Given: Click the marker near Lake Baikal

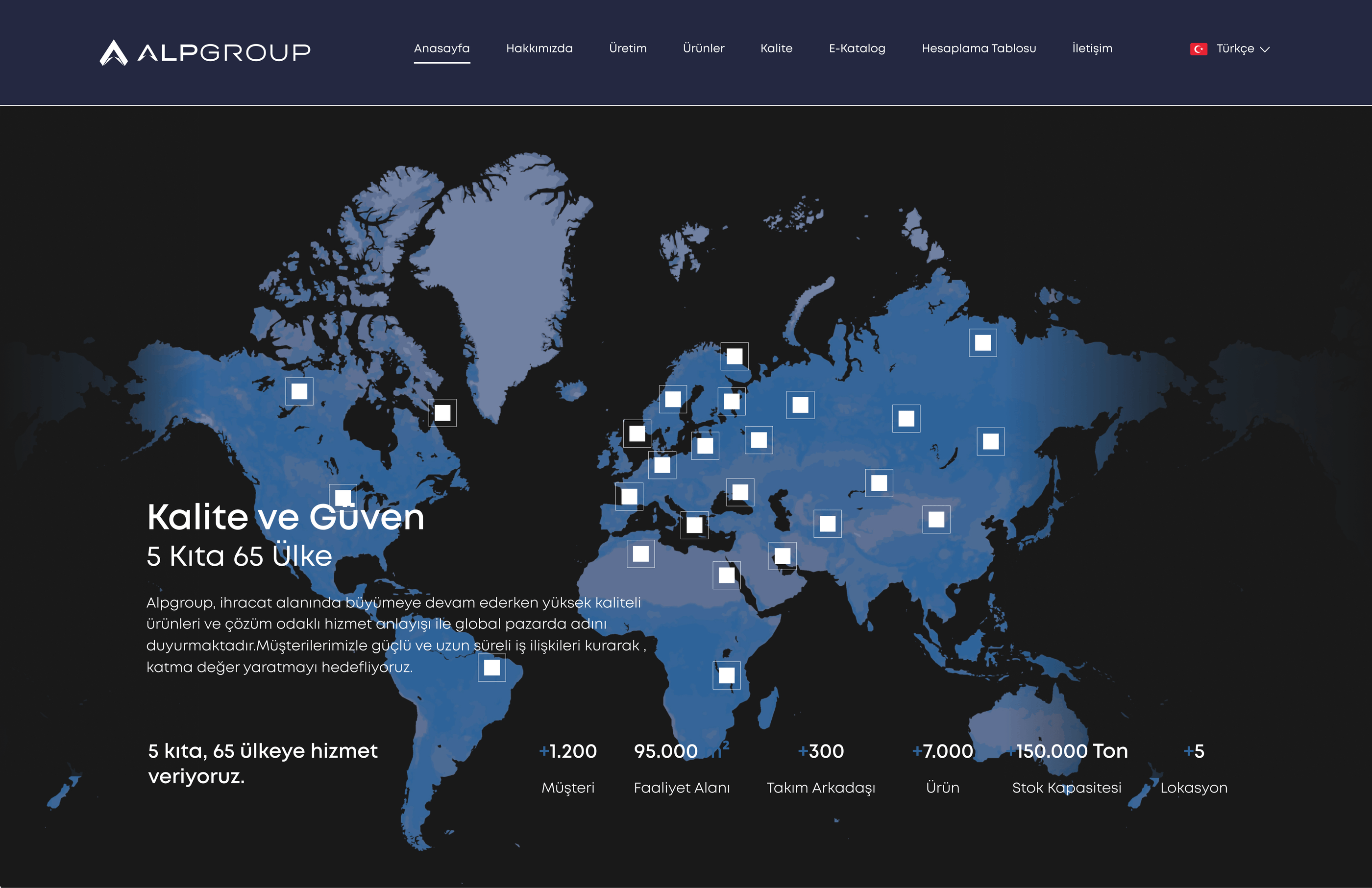Looking at the screenshot, I should 990,441.
